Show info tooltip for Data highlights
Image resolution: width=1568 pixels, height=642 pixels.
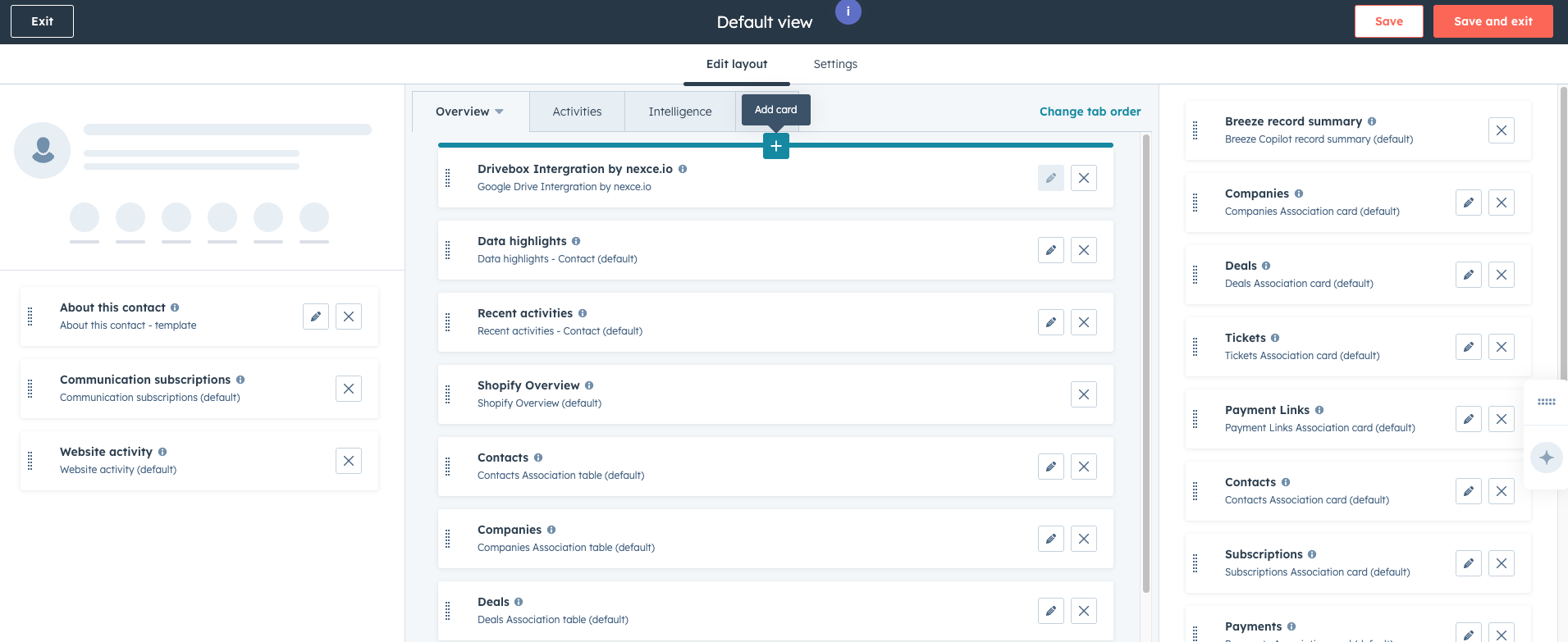(x=576, y=241)
